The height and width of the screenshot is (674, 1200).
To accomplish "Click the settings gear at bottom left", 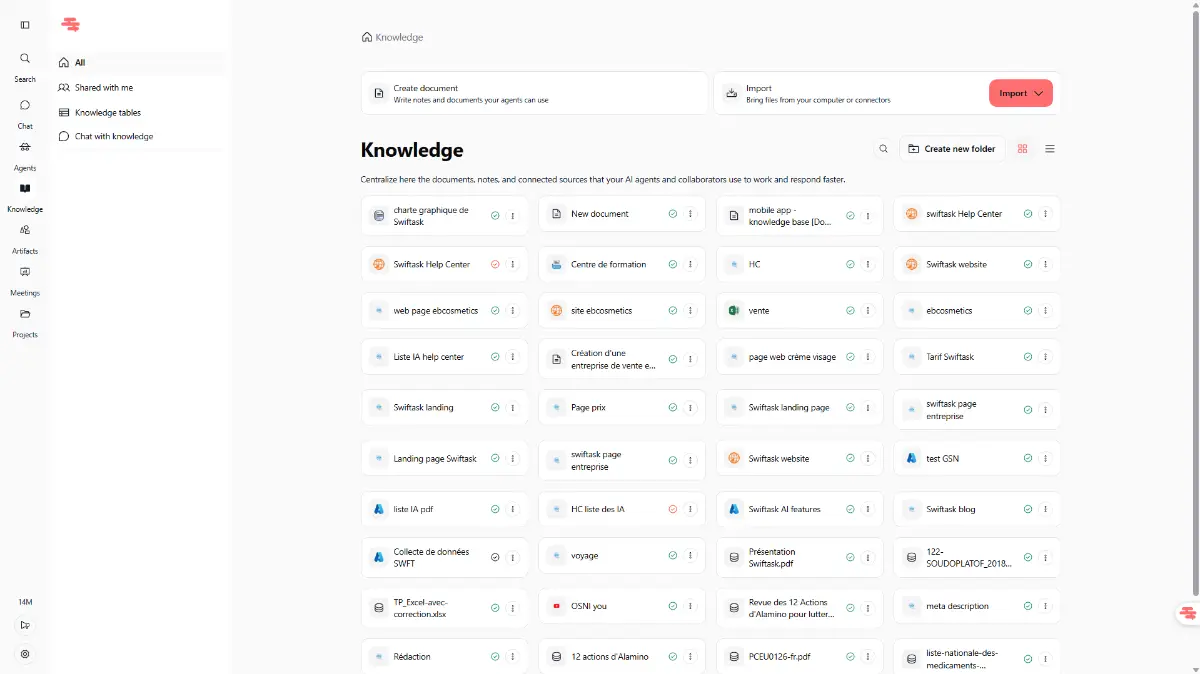I will click(x=25, y=654).
